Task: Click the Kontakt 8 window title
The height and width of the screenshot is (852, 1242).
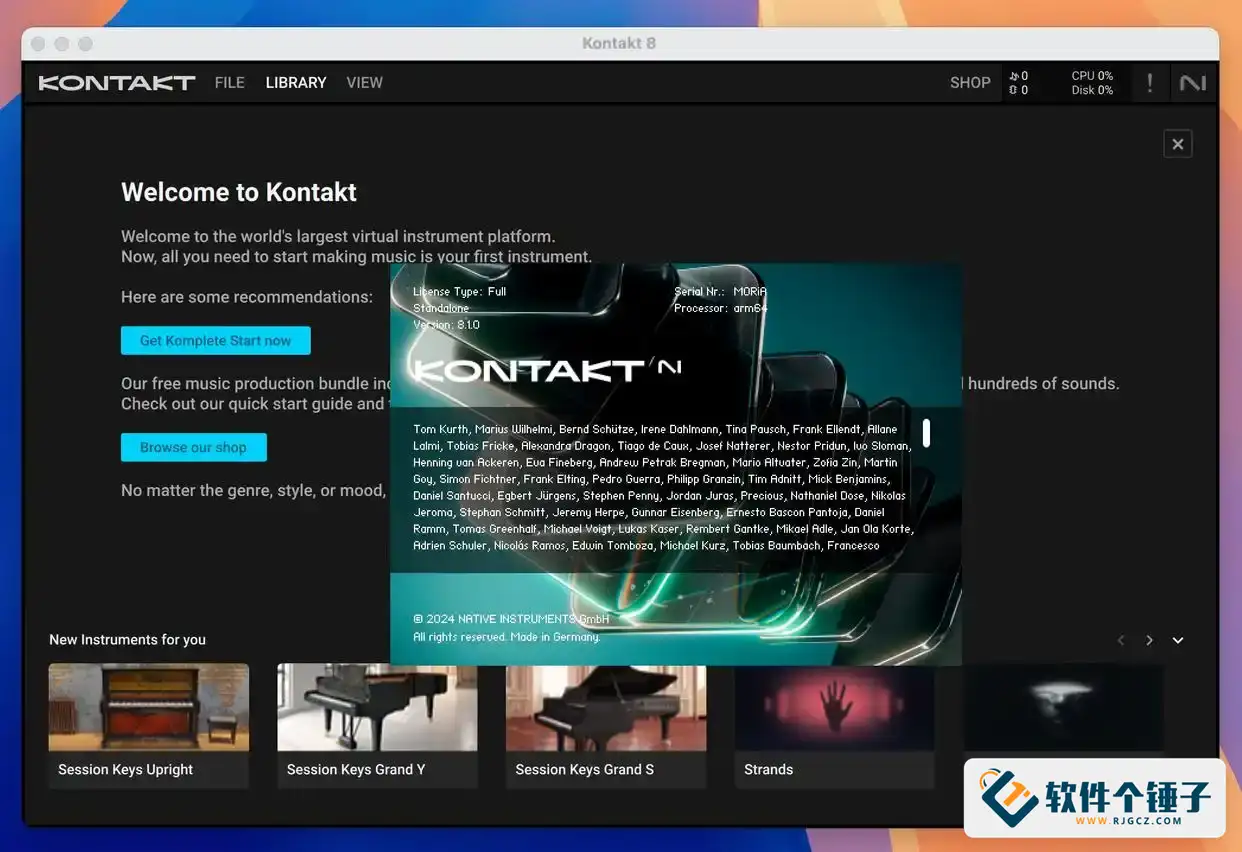Action: point(619,43)
